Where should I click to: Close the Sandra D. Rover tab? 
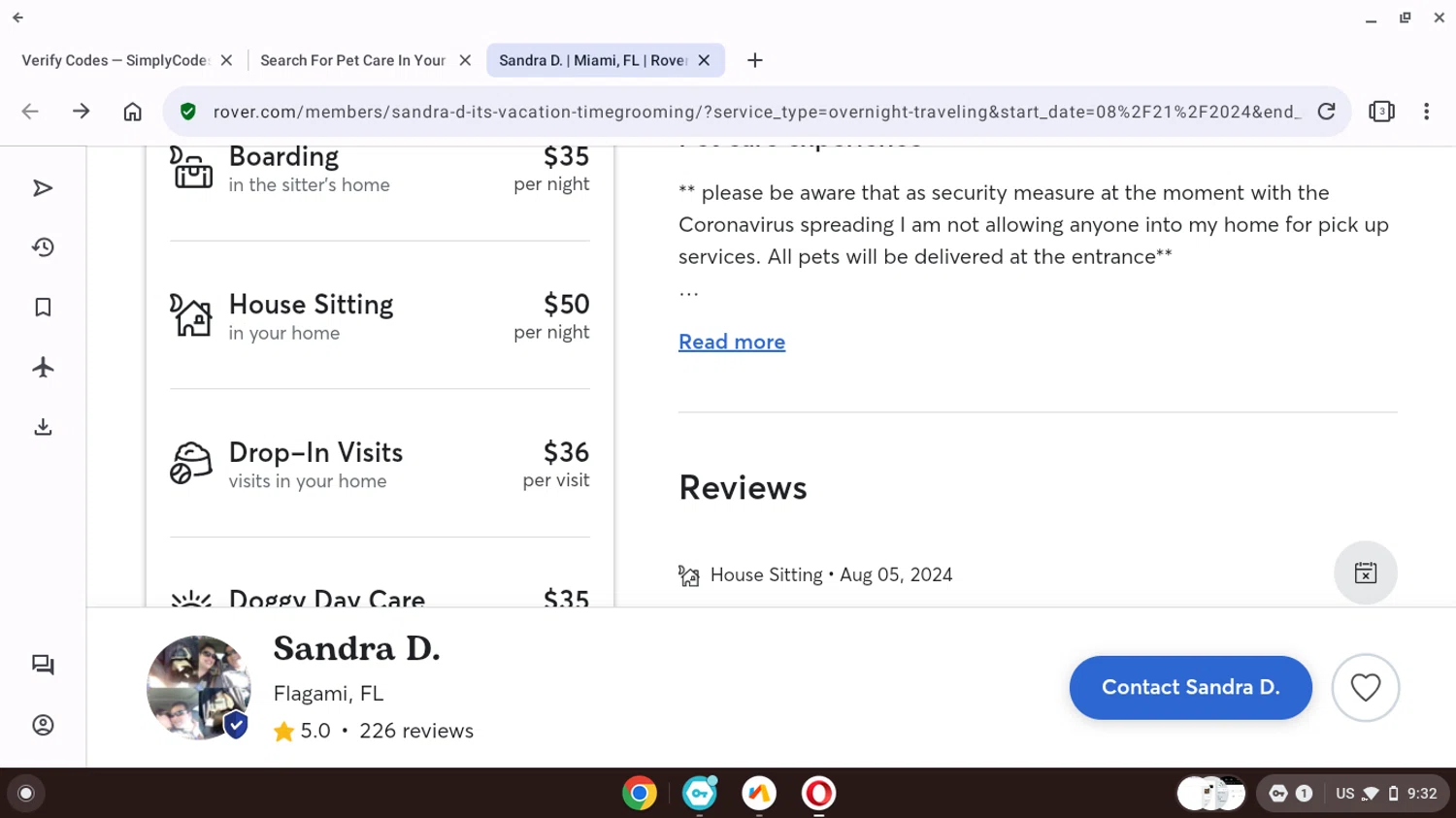click(704, 60)
